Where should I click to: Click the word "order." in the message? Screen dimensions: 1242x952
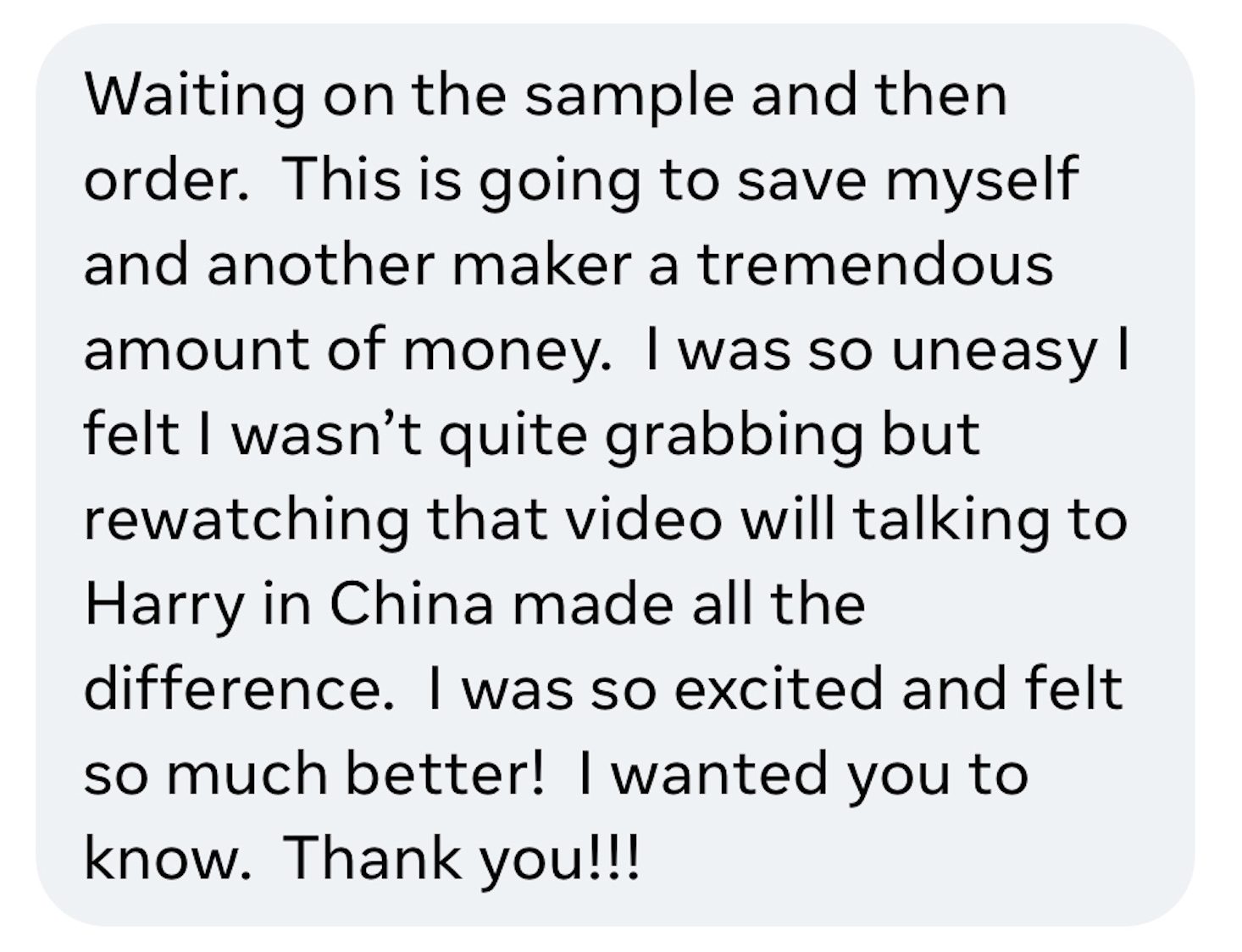167,180
